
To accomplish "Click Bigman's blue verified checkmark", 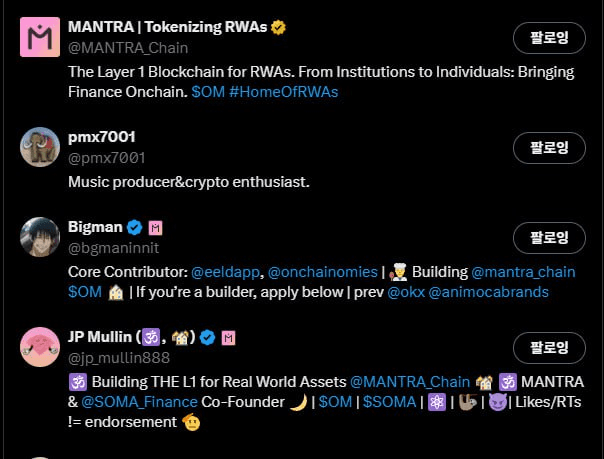I will [x=133, y=227].
